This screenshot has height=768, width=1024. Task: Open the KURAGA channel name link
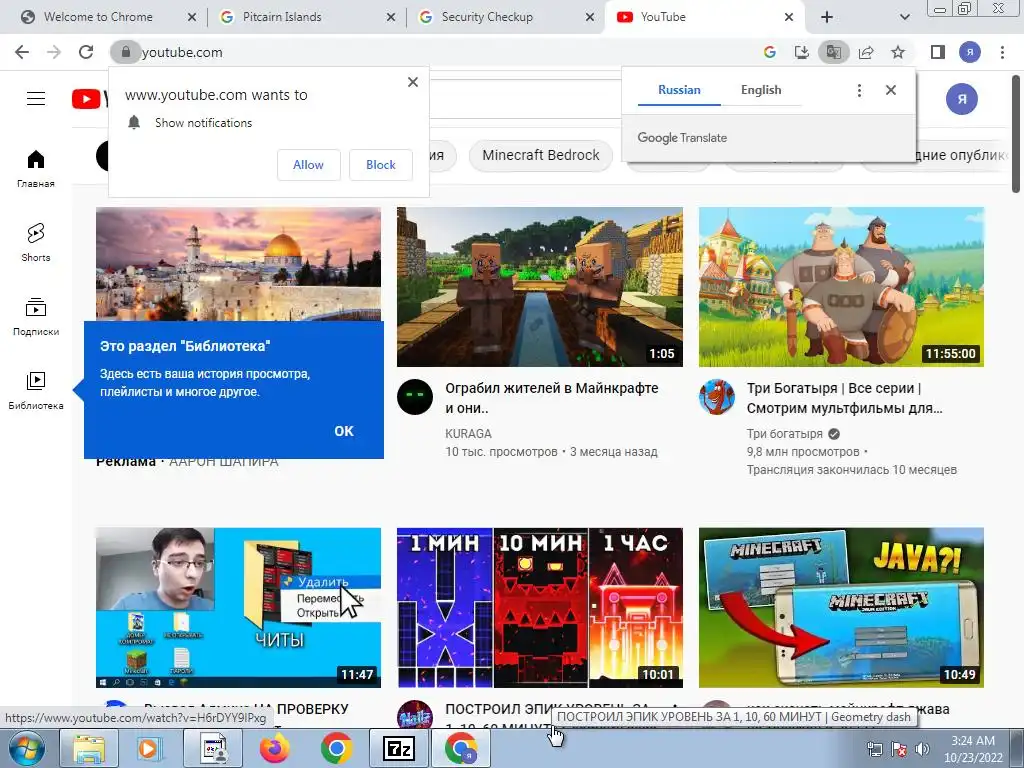tap(468, 434)
